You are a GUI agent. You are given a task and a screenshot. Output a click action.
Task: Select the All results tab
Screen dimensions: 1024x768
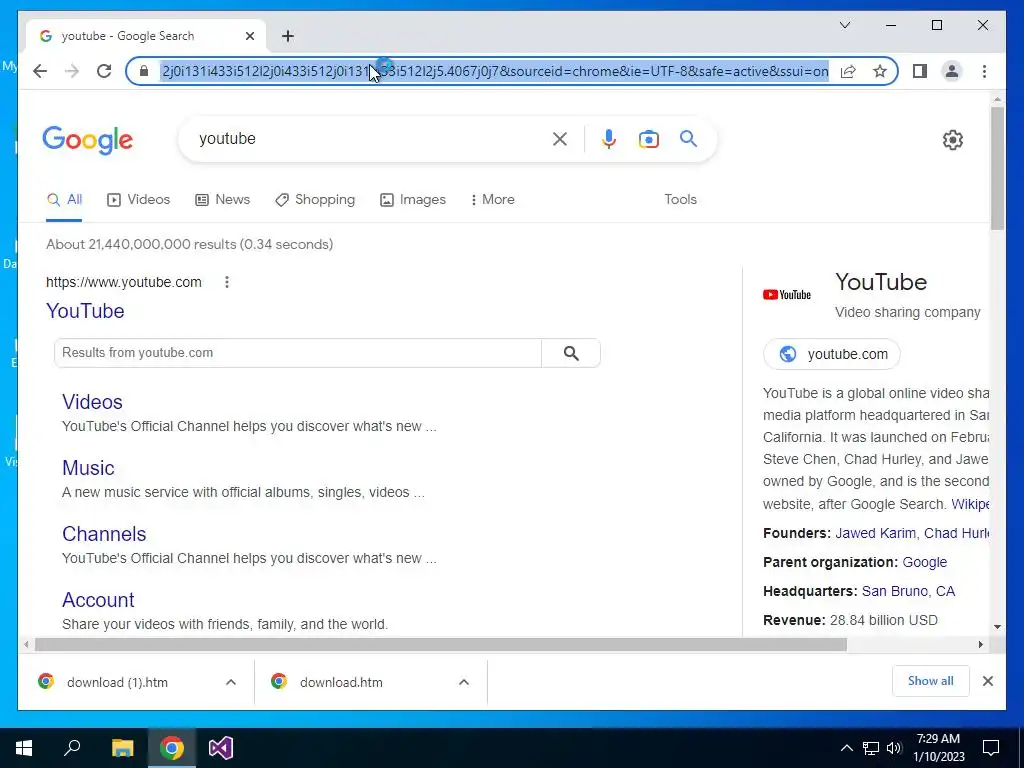[x=64, y=200]
